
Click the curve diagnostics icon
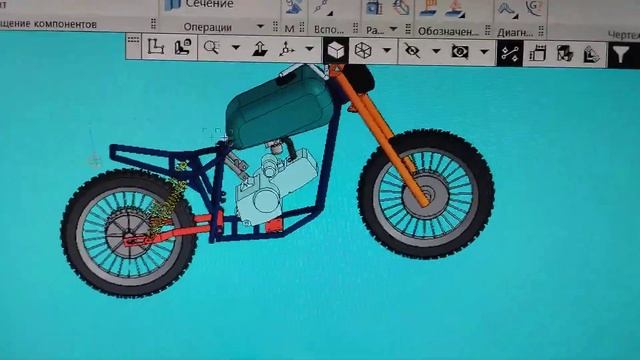[x=507, y=9]
